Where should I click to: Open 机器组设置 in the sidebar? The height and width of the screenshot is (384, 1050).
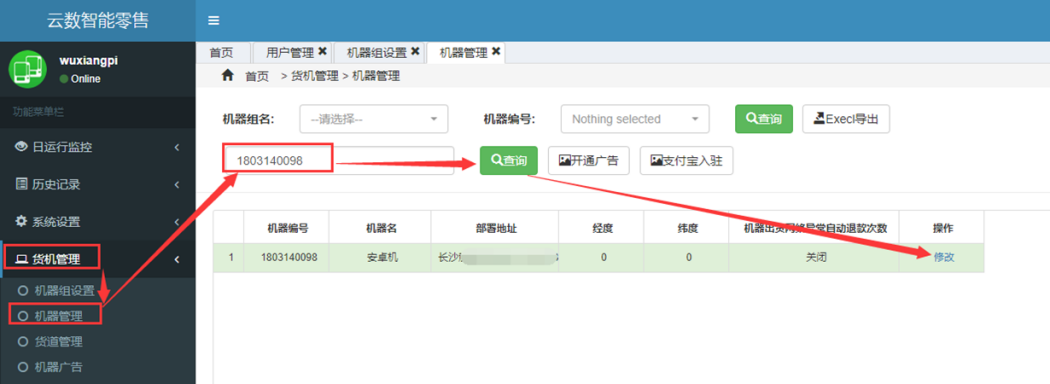tap(64, 291)
